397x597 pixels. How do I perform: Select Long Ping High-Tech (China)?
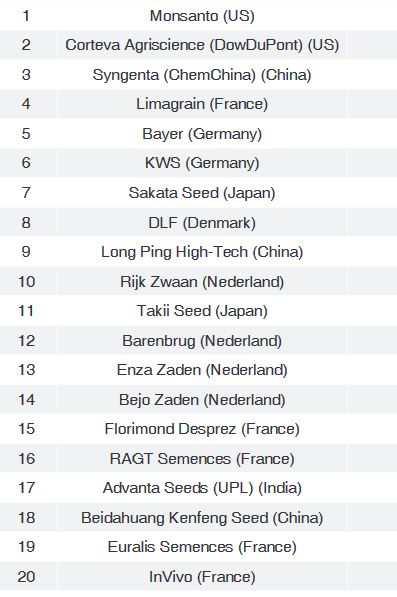pyautogui.click(x=202, y=252)
